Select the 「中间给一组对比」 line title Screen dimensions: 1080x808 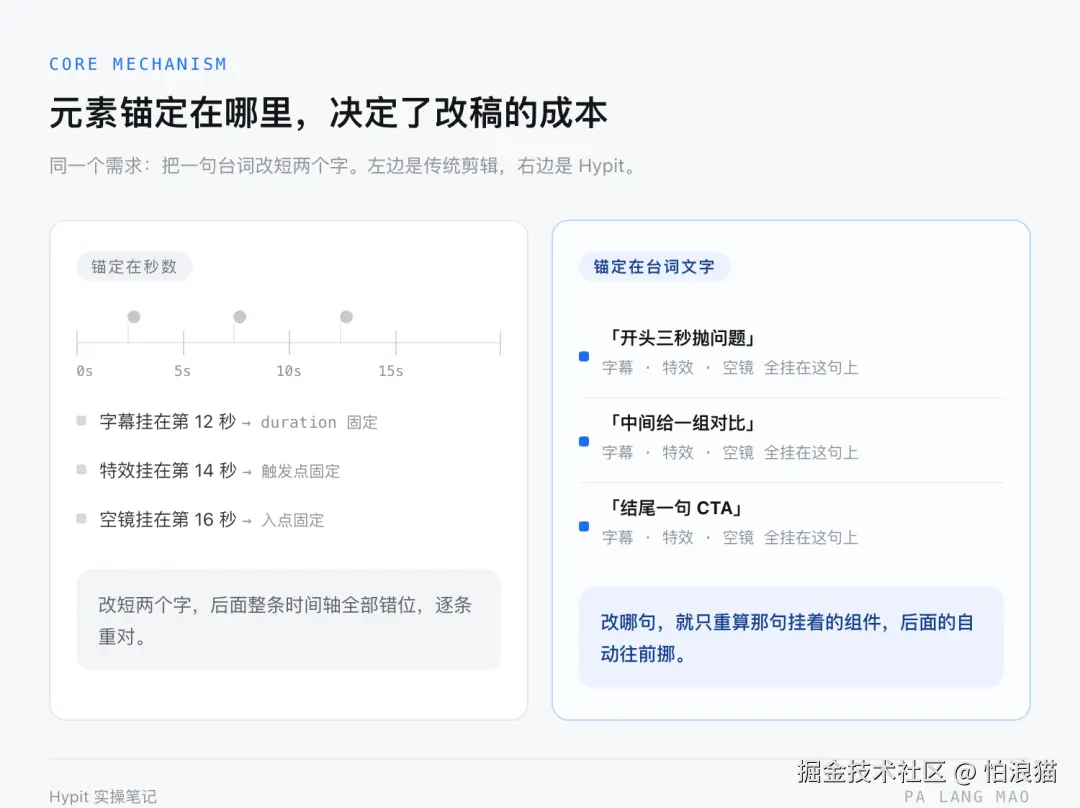681,423
